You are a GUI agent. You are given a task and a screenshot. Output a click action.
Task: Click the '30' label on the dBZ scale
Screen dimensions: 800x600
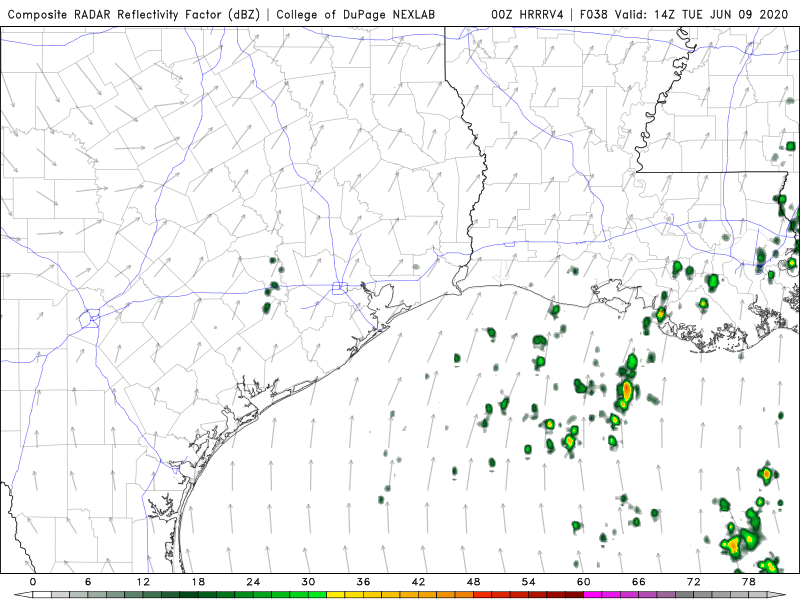[x=308, y=582]
